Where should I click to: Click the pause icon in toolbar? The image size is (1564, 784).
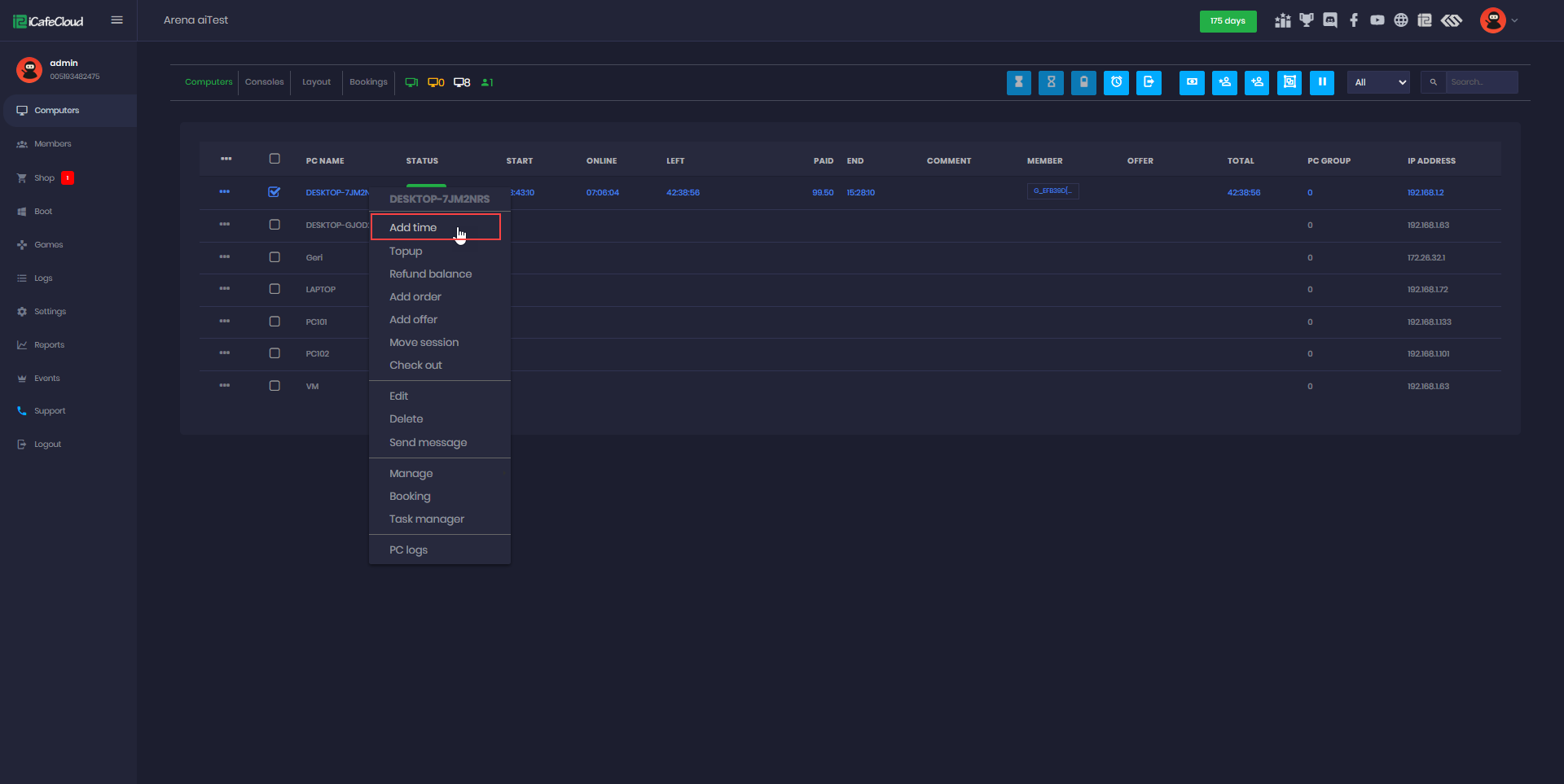pyautogui.click(x=1321, y=82)
